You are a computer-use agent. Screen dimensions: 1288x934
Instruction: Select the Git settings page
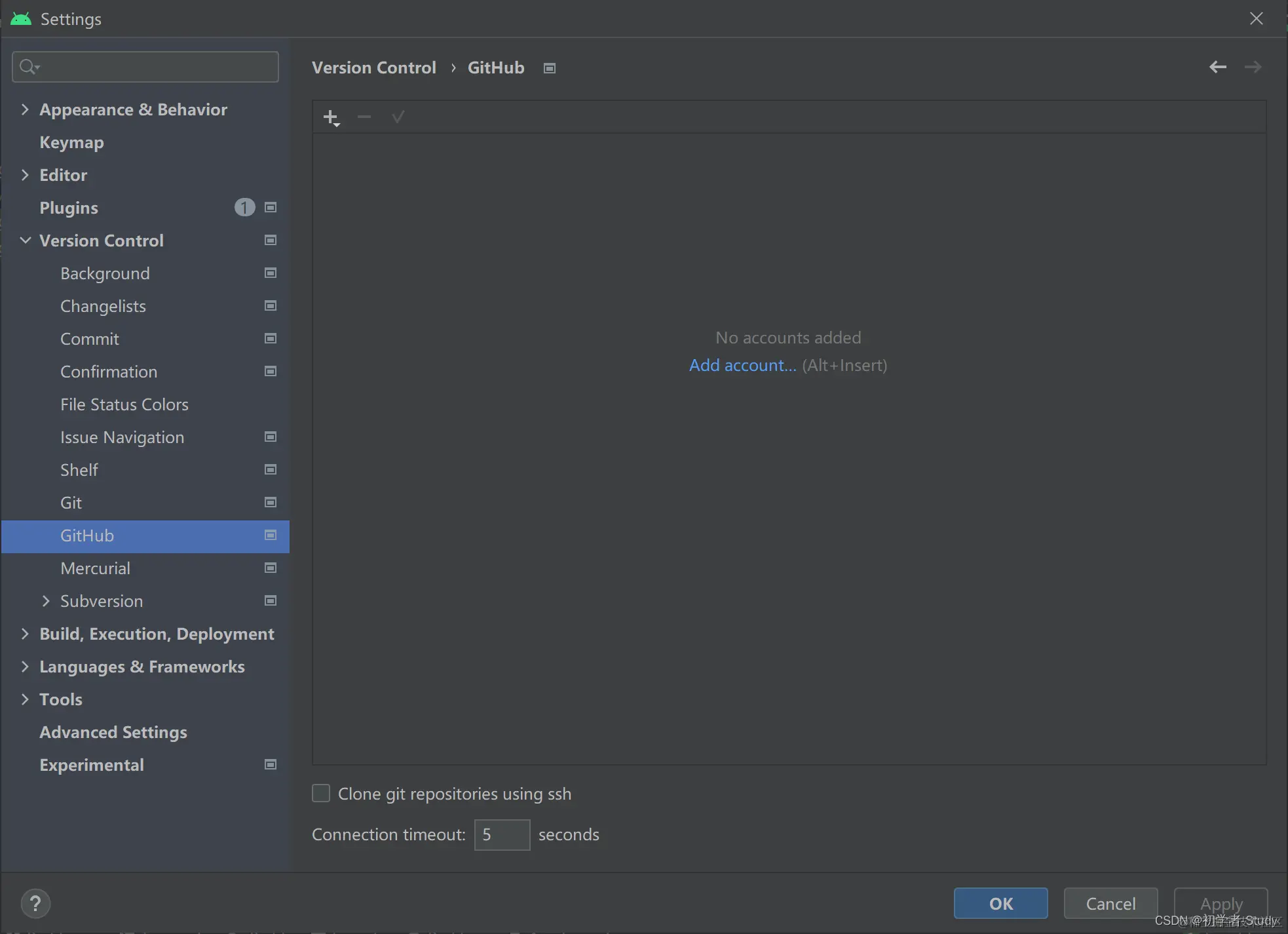pos(71,503)
